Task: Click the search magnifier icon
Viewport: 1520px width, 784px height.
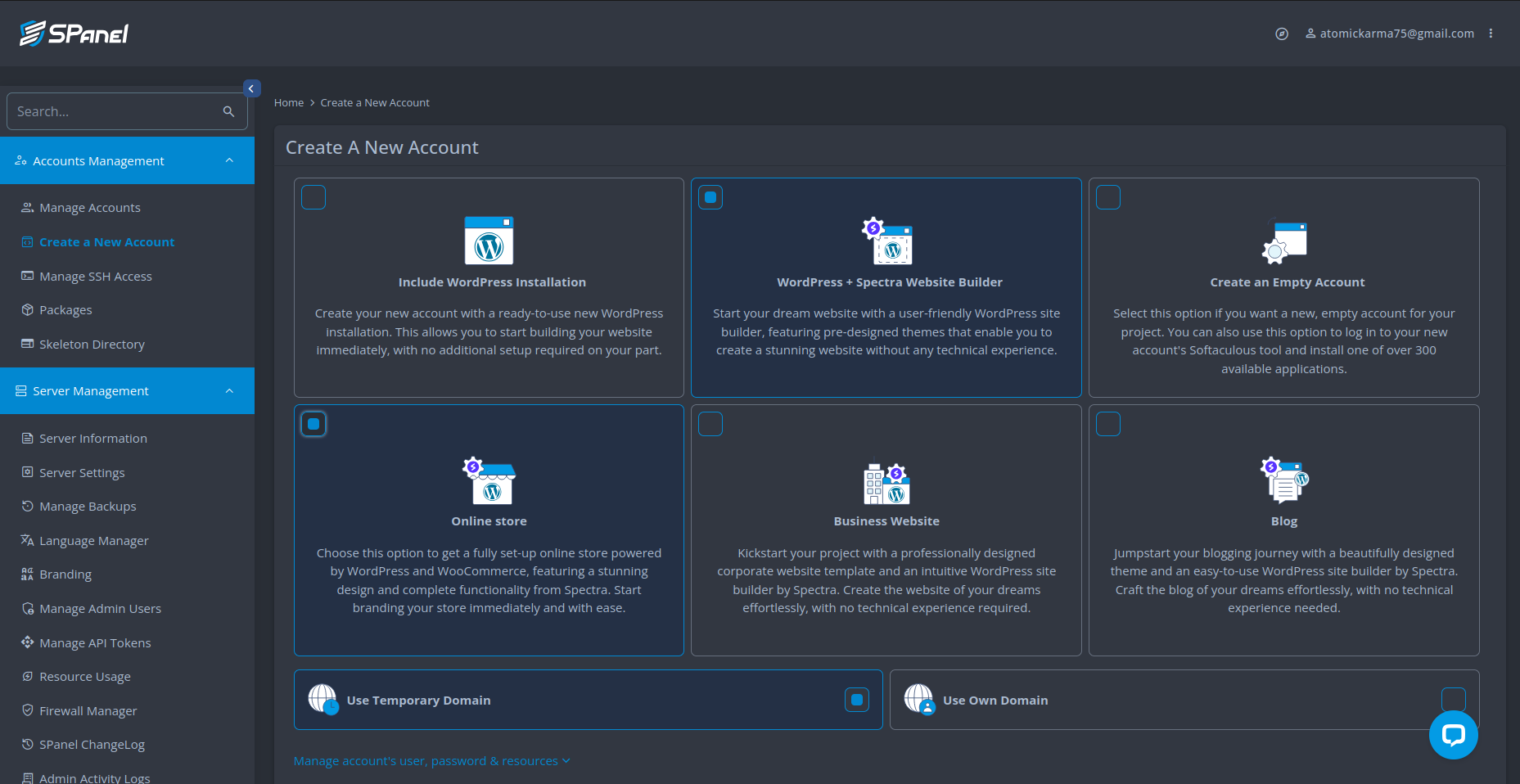Action: pyautogui.click(x=228, y=110)
